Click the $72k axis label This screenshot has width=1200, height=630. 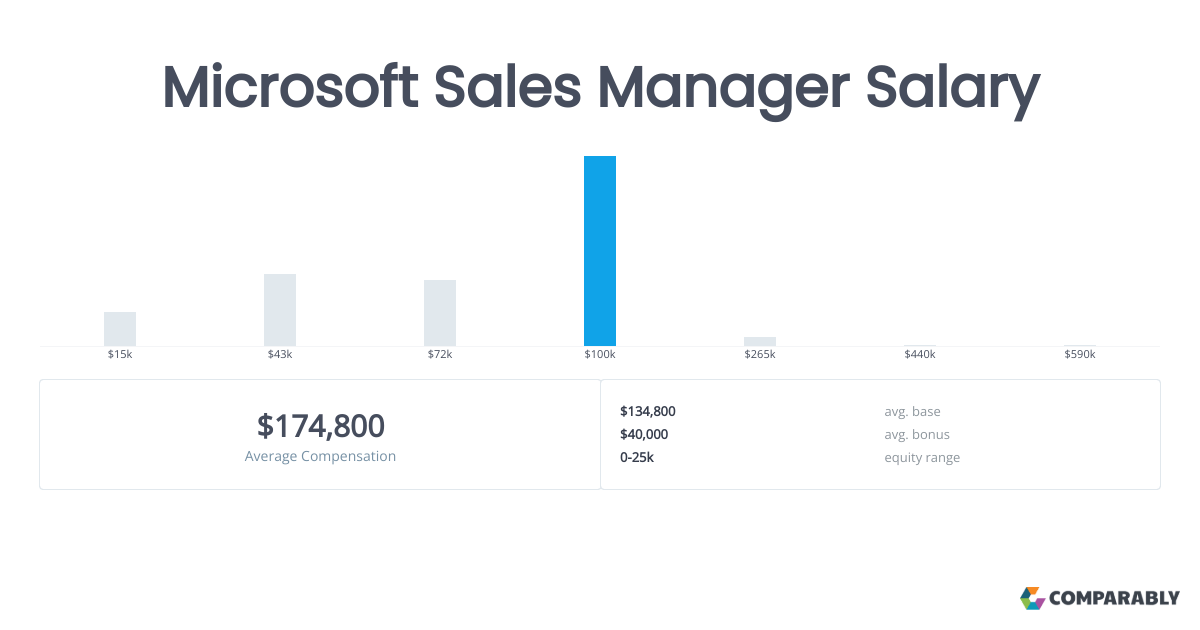440,355
